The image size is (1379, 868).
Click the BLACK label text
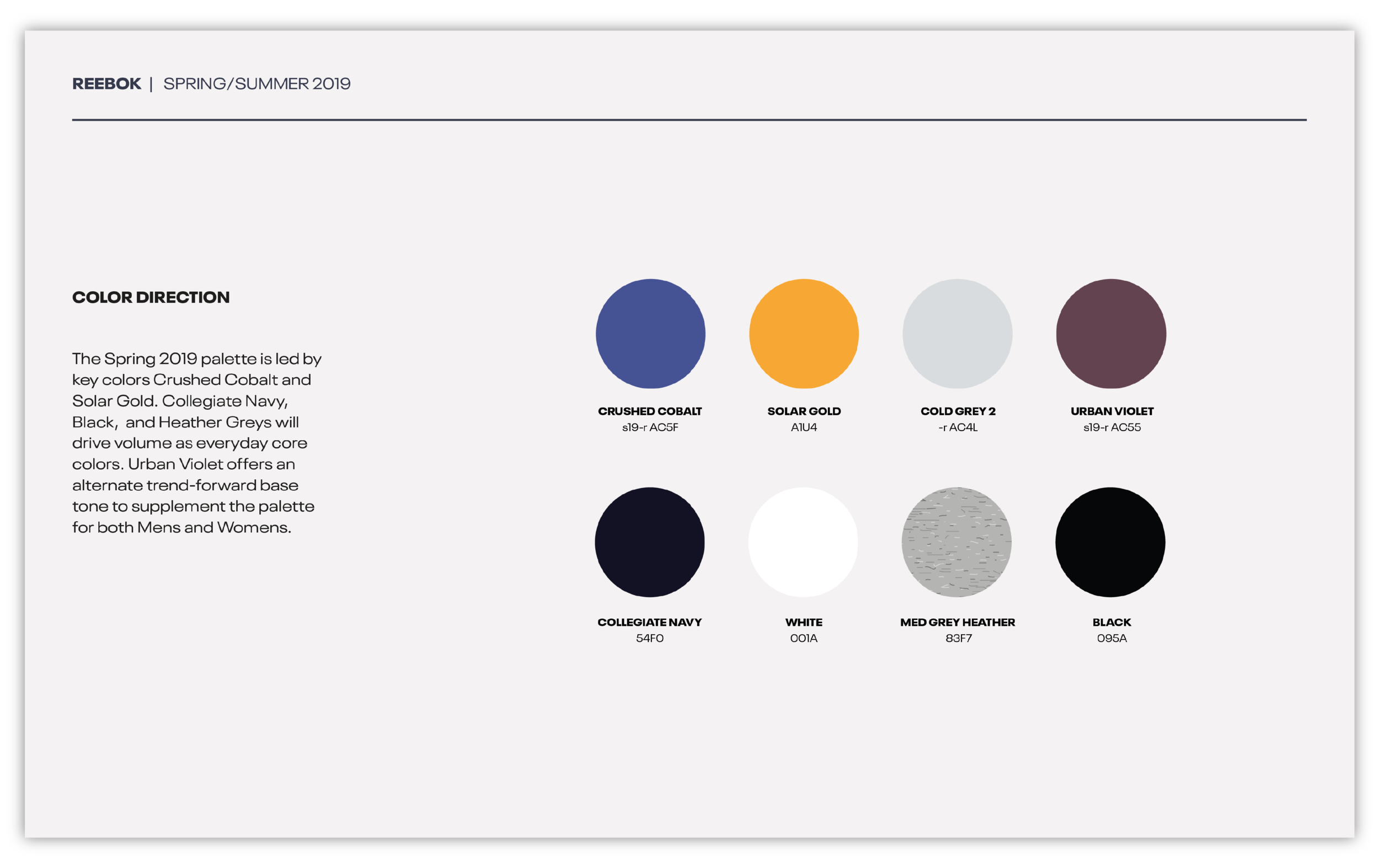(x=1111, y=622)
